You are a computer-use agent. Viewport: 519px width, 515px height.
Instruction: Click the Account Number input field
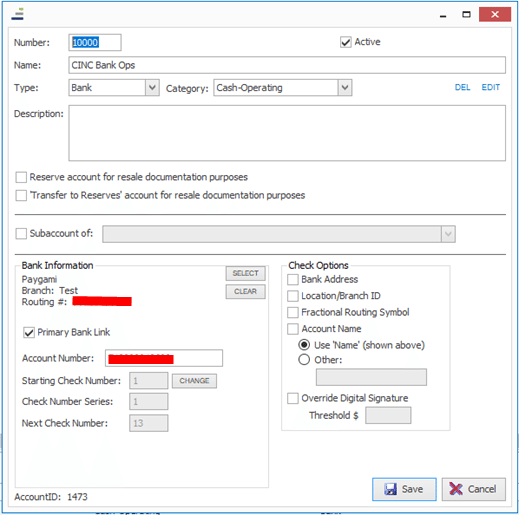(x=164, y=358)
